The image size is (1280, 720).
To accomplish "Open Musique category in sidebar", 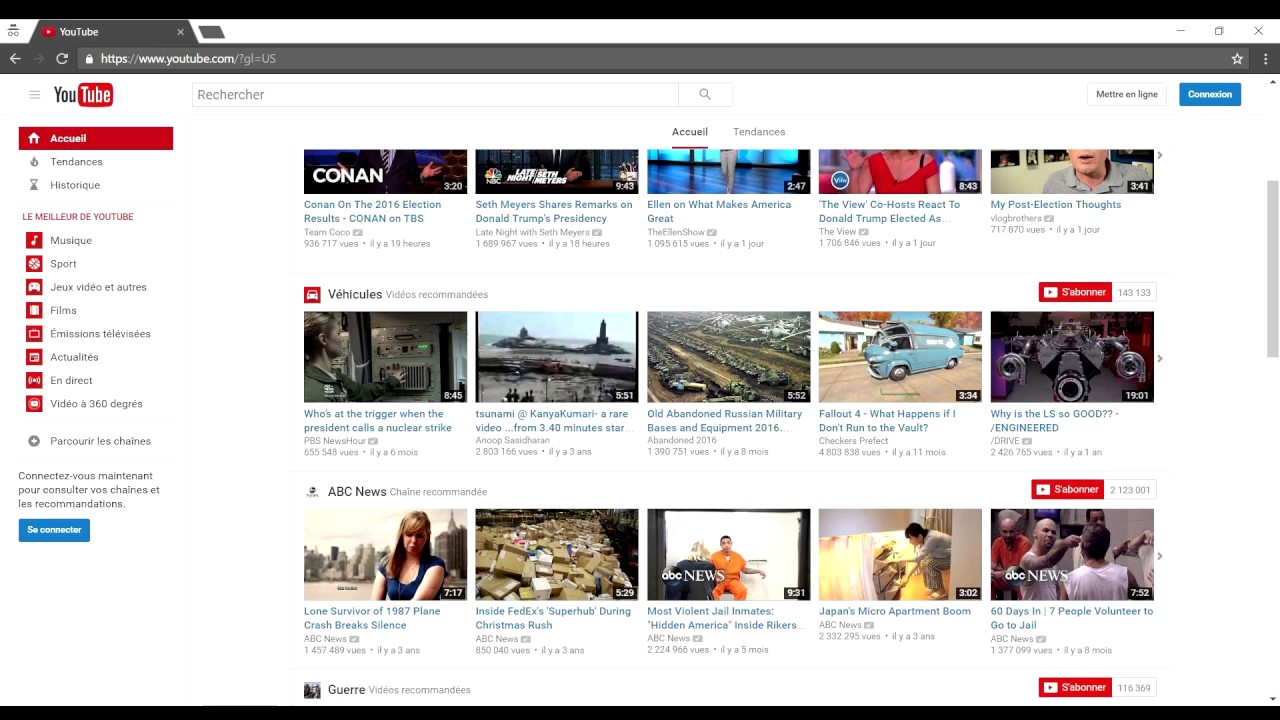I will pos(71,240).
